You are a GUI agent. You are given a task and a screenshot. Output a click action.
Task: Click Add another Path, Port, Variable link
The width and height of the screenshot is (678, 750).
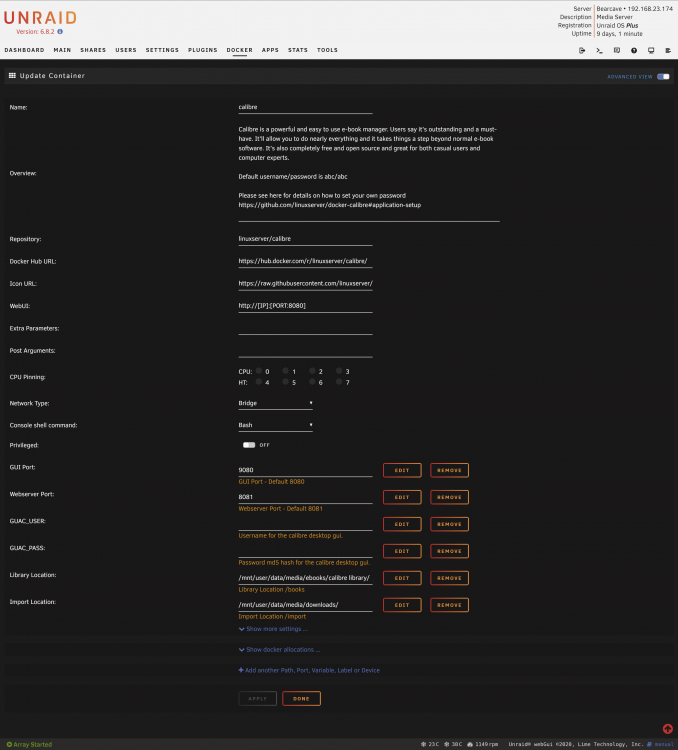click(x=309, y=670)
